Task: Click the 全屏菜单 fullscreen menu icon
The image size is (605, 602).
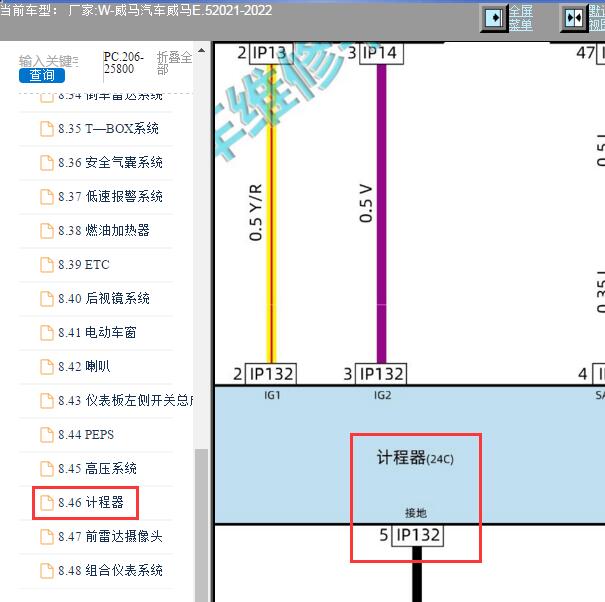Action: coord(493,18)
